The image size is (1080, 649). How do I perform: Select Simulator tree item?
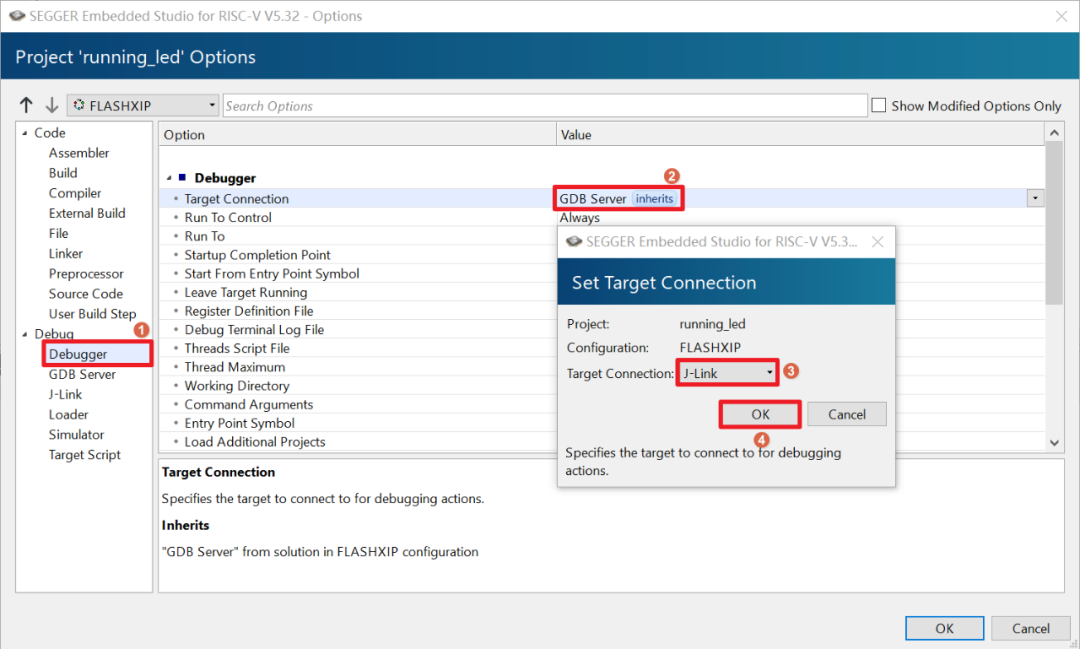pyautogui.click(x=76, y=435)
